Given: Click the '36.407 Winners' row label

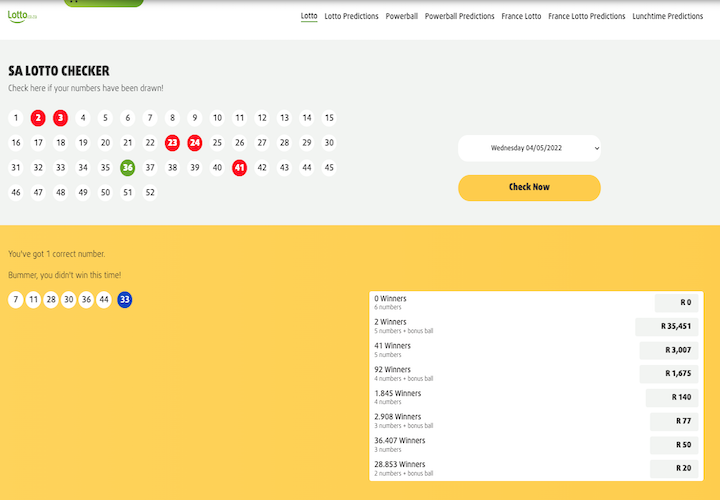Looking at the screenshot, I should point(399,441).
